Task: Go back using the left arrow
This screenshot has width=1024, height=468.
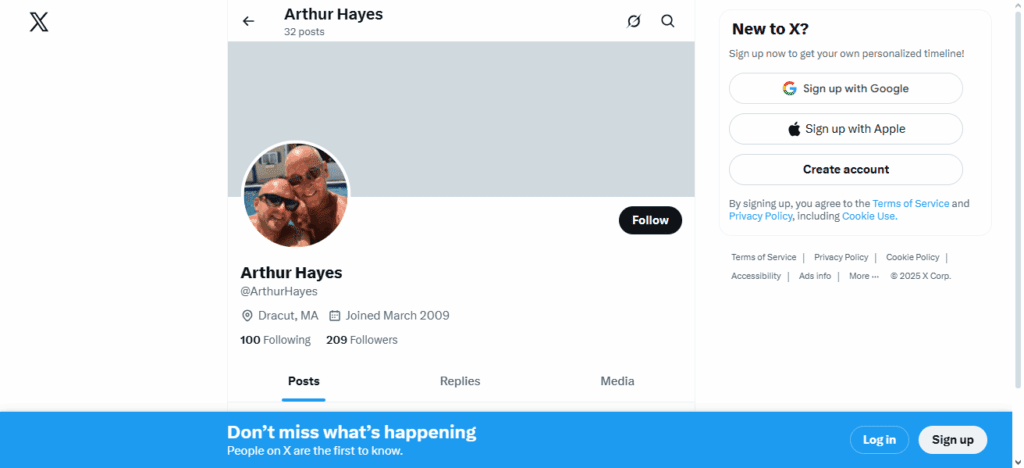Action: point(248,21)
